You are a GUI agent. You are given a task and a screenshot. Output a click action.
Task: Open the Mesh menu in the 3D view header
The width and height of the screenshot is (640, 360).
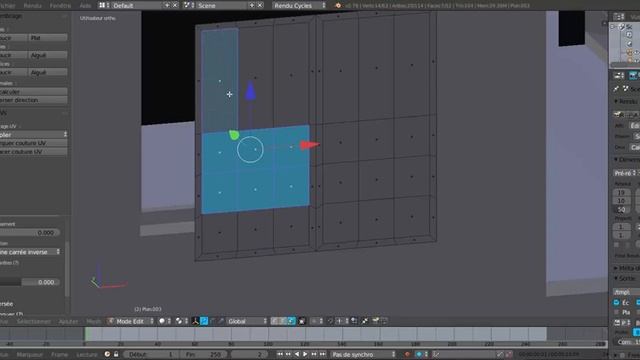tap(93, 322)
